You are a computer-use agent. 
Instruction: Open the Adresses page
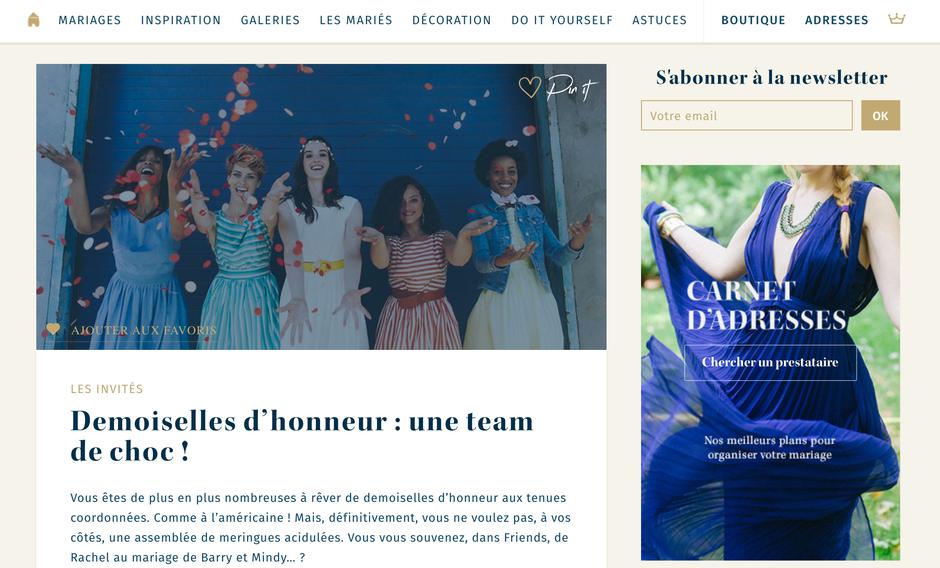tap(836, 20)
